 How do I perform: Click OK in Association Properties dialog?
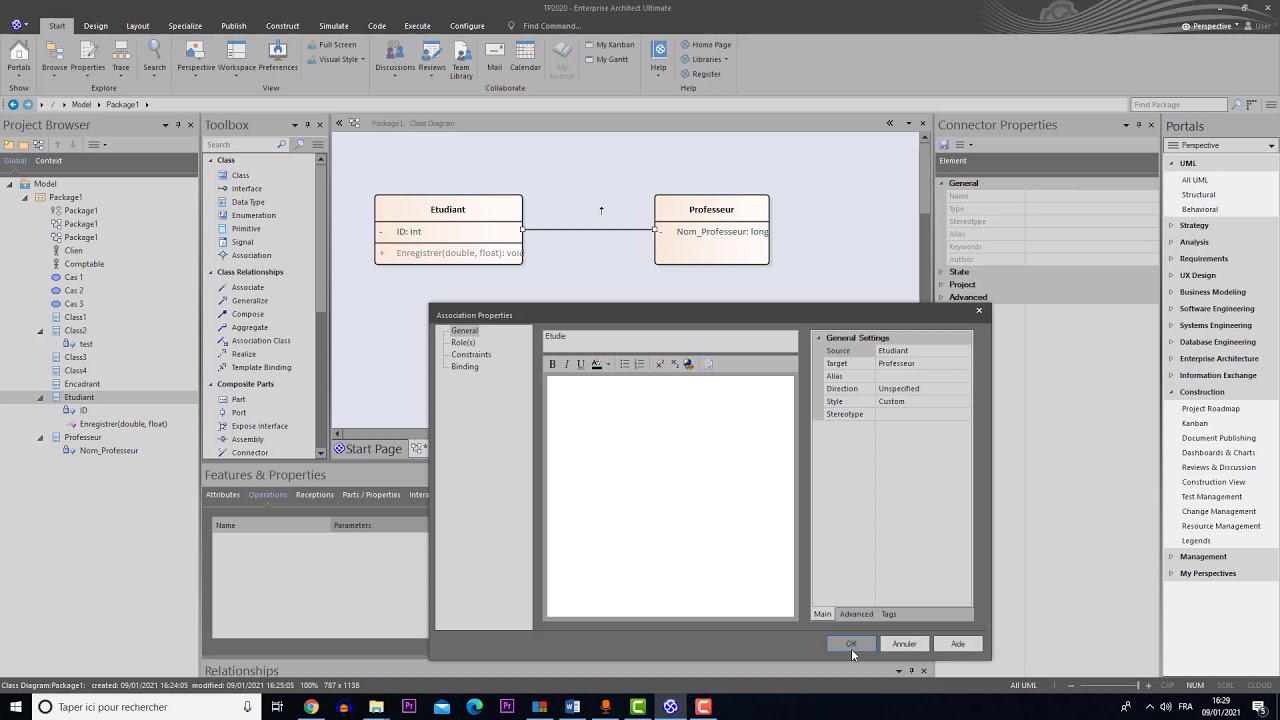click(851, 644)
